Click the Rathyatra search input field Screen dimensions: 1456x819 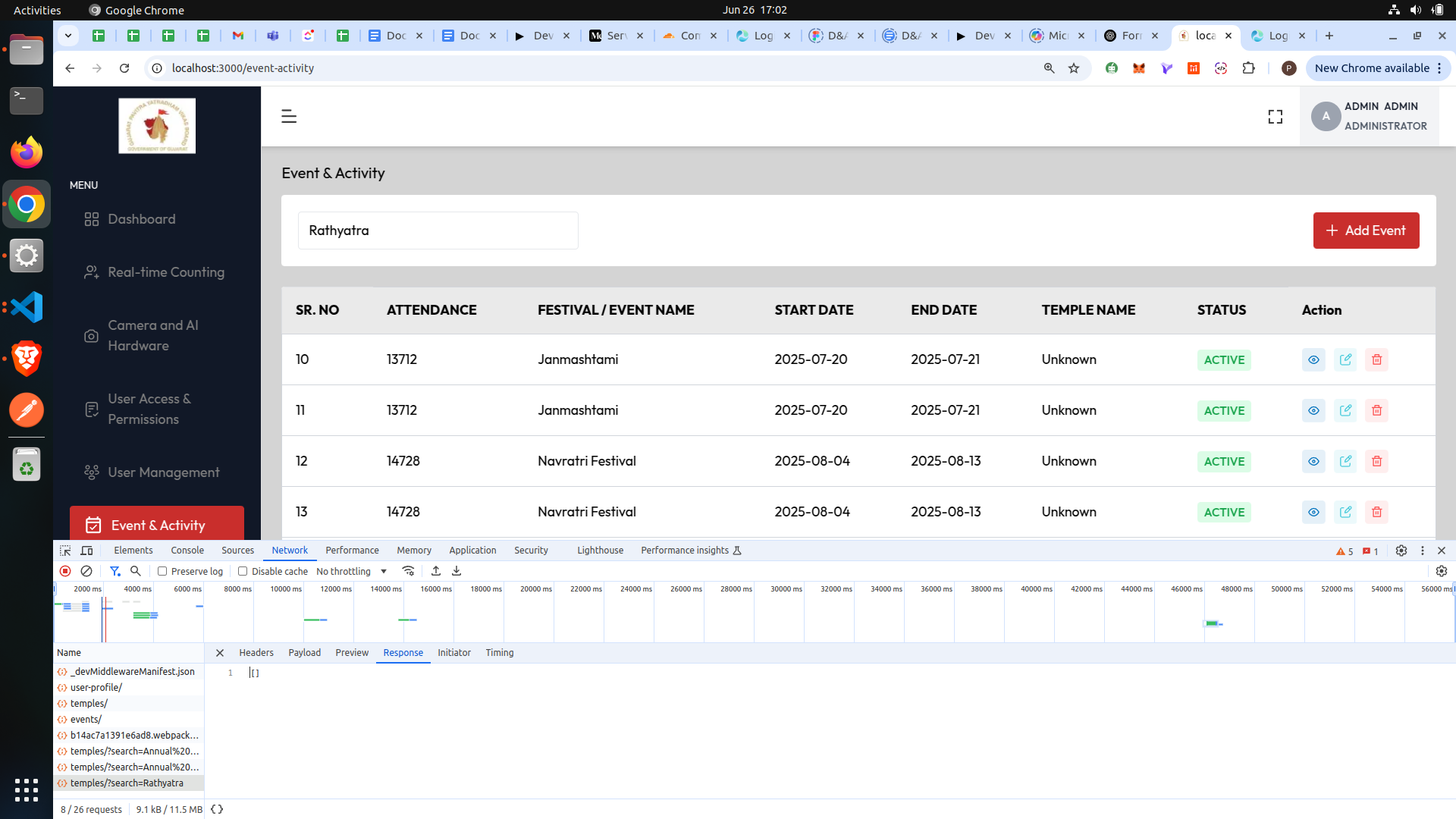(438, 231)
